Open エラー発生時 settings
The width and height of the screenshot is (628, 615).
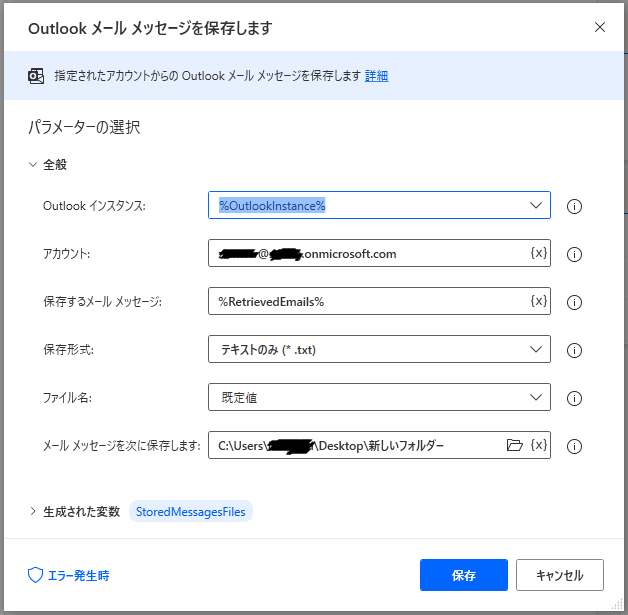(69, 575)
